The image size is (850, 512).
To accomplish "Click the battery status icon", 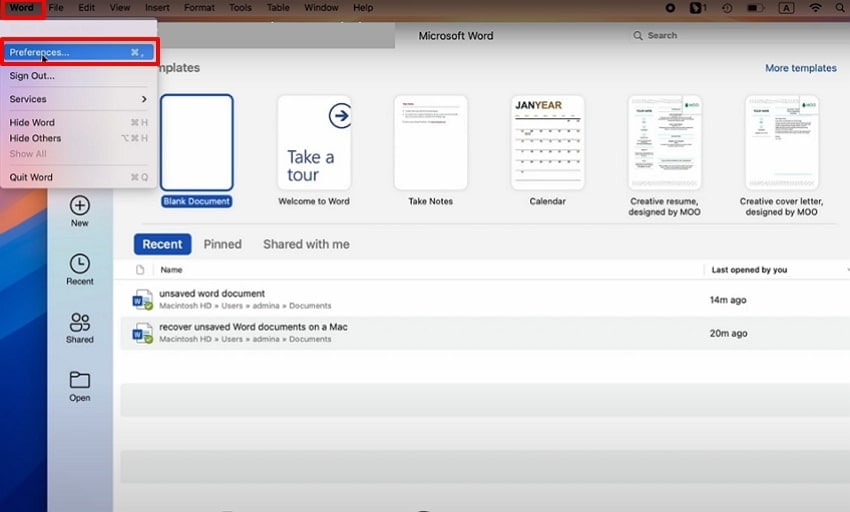I will click(x=756, y=8).
